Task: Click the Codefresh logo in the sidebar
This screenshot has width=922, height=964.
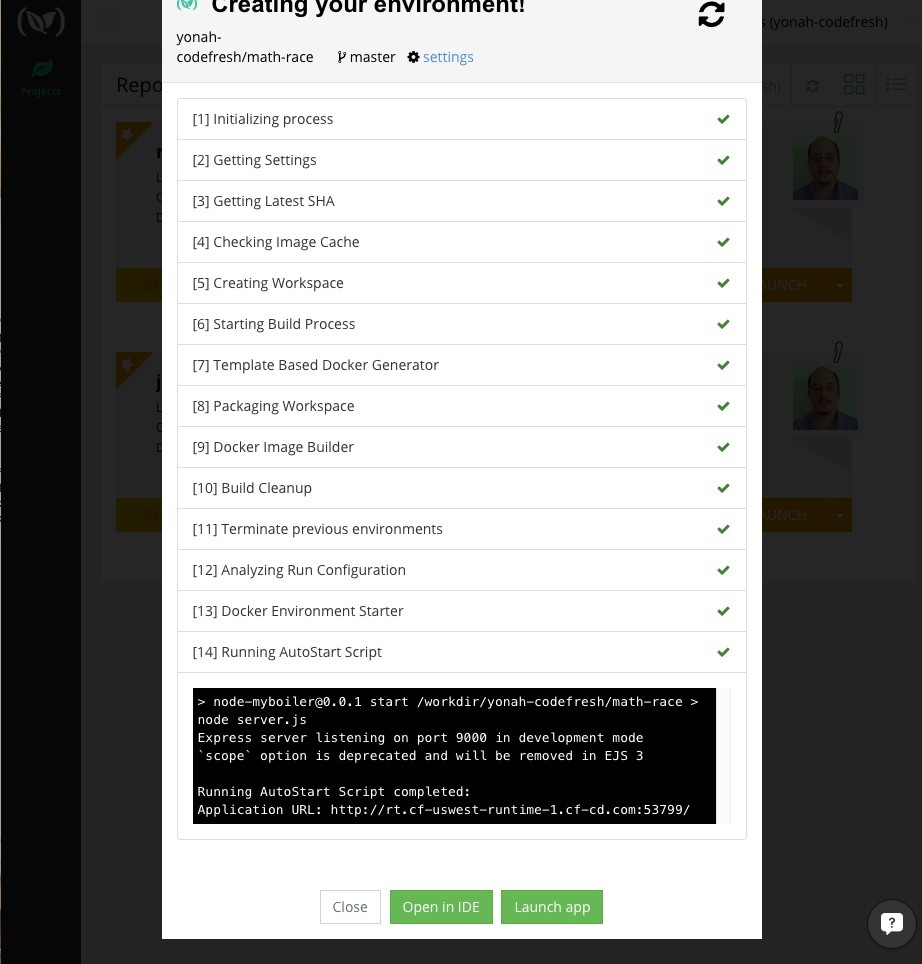Action: (x=41, y=21)
